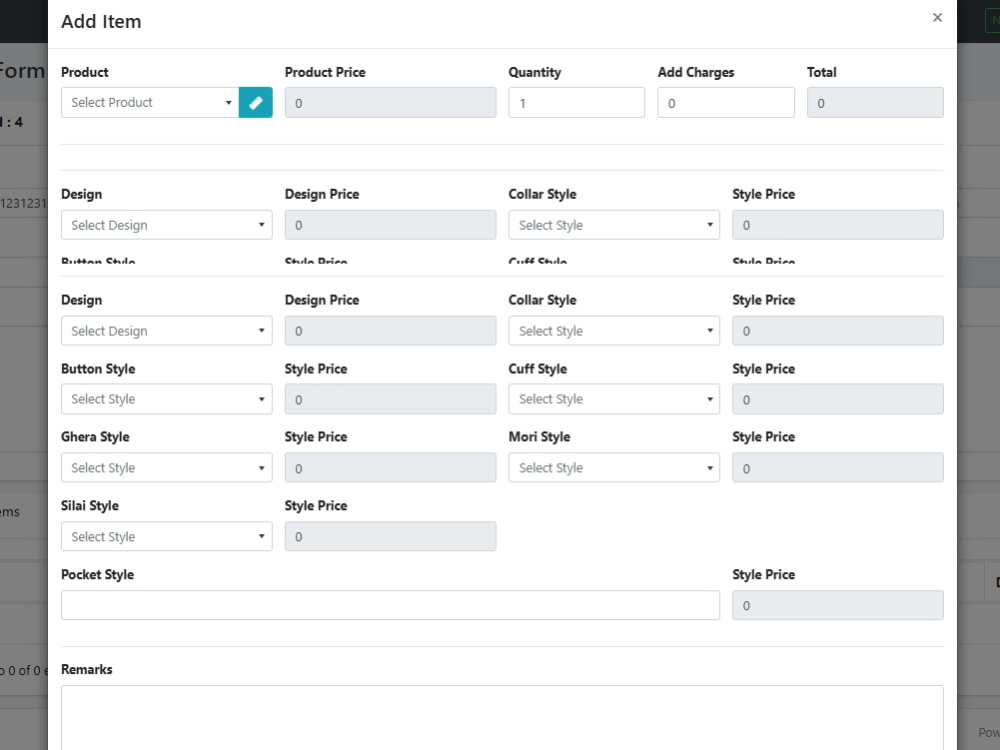Select the Product Price field

click(390, 103)
